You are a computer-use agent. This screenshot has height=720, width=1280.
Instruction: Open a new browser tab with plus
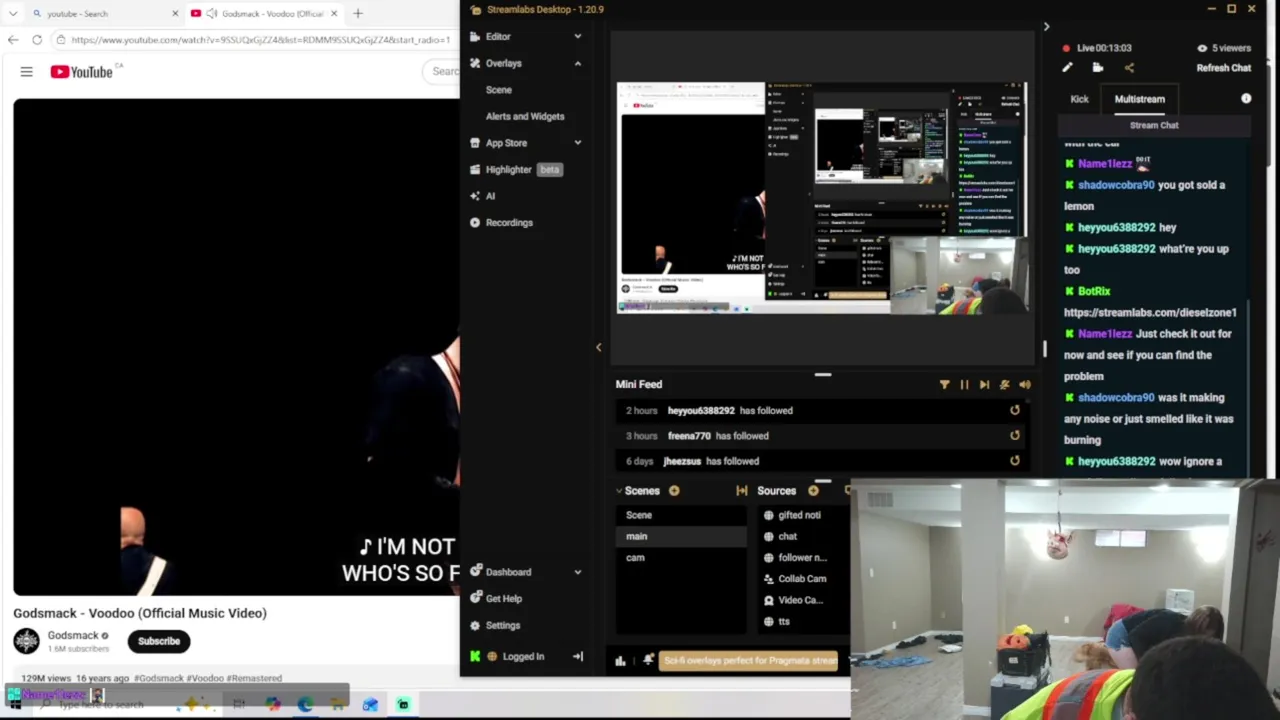coord(357,14)
